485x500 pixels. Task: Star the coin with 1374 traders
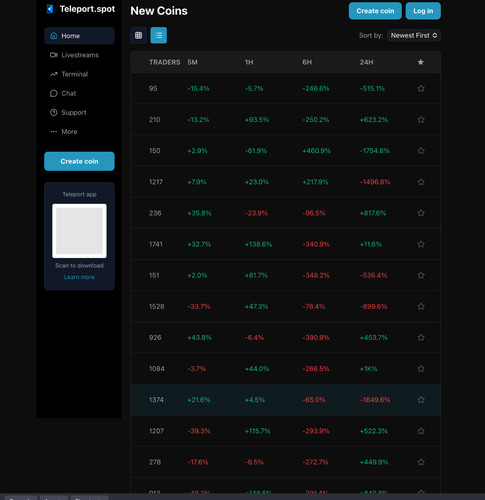coord(421,400)
